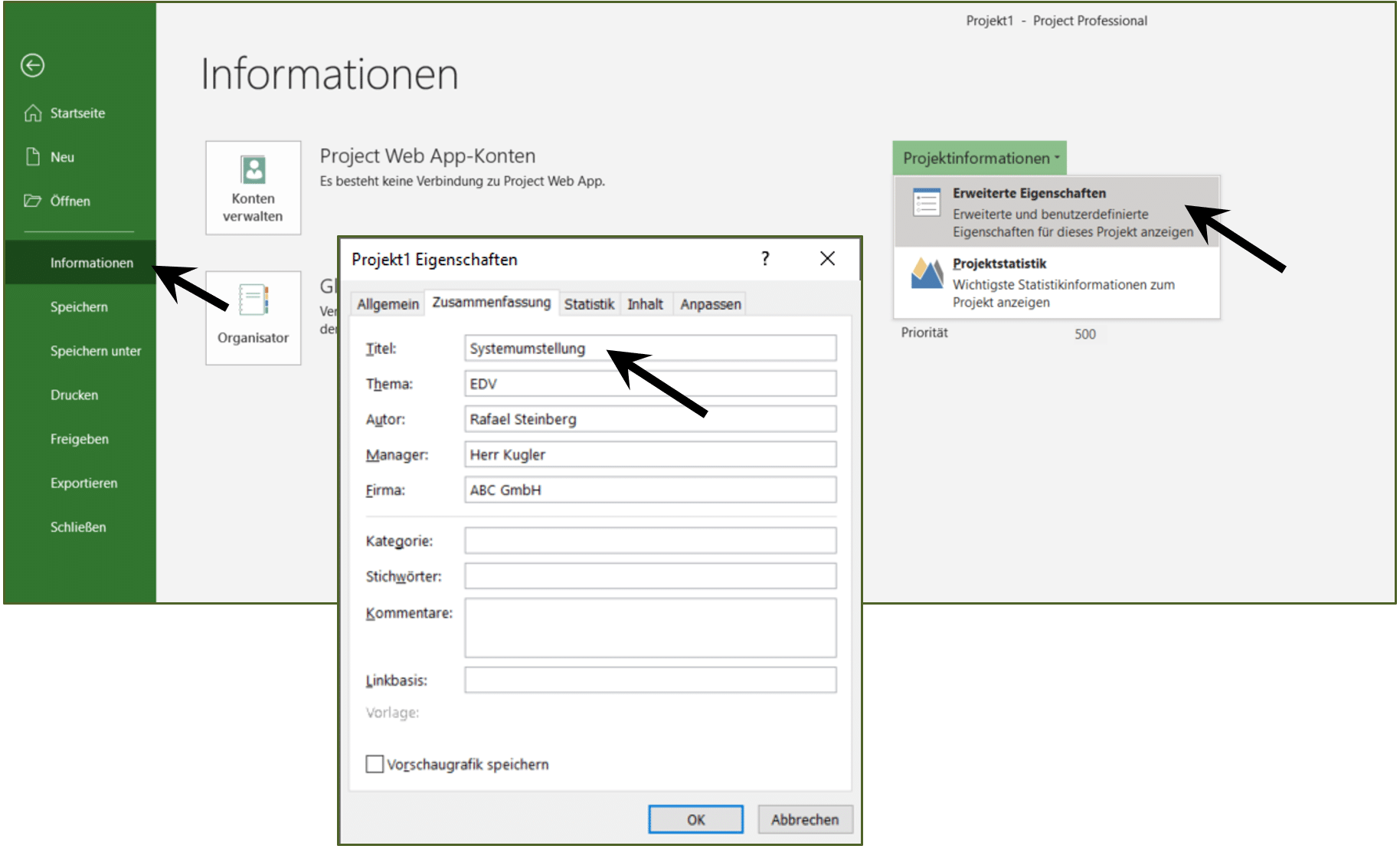1400x849 pixels.
Task: Select the Erweiterte Eigenschaften list icon
Action: 927,202
